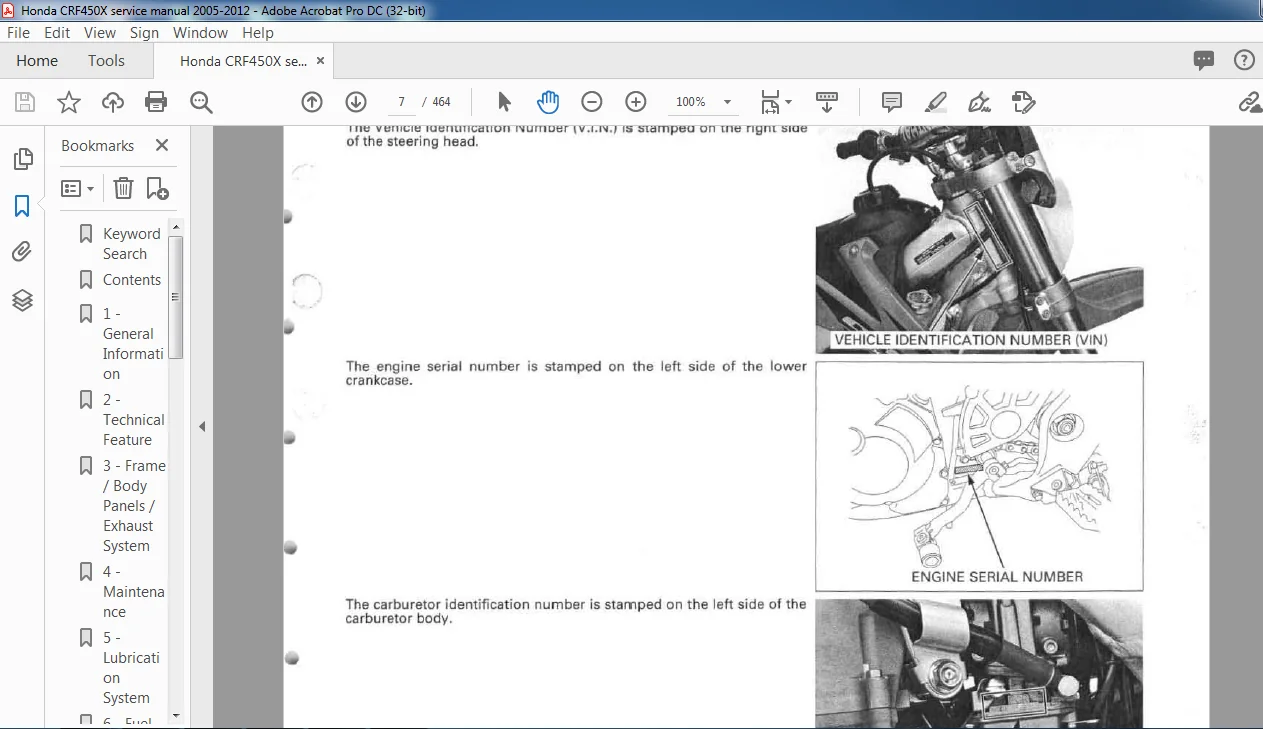Open the Help menu

[x=258, y=33]
